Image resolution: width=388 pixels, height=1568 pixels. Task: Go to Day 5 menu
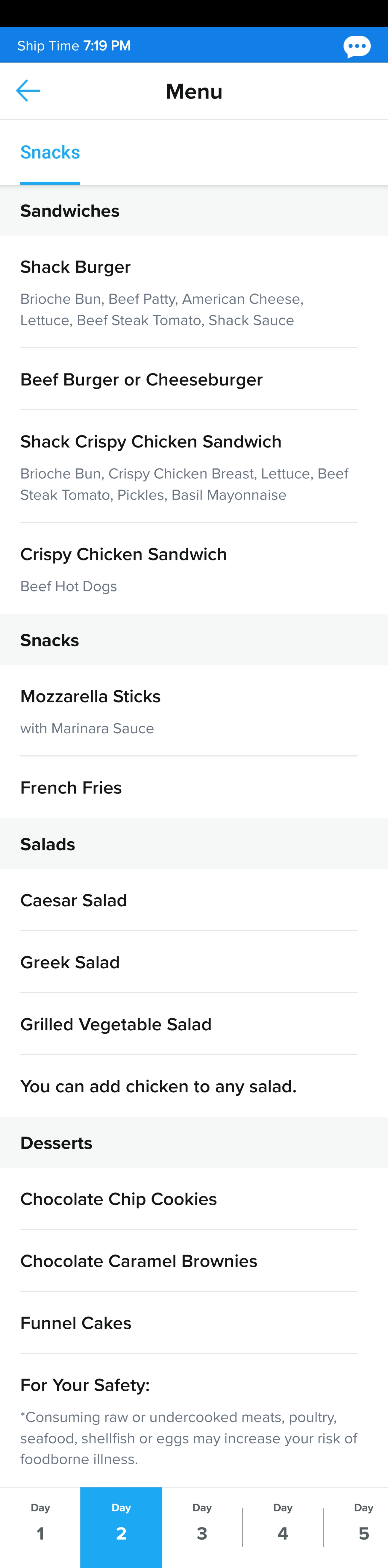[363, 1527]
